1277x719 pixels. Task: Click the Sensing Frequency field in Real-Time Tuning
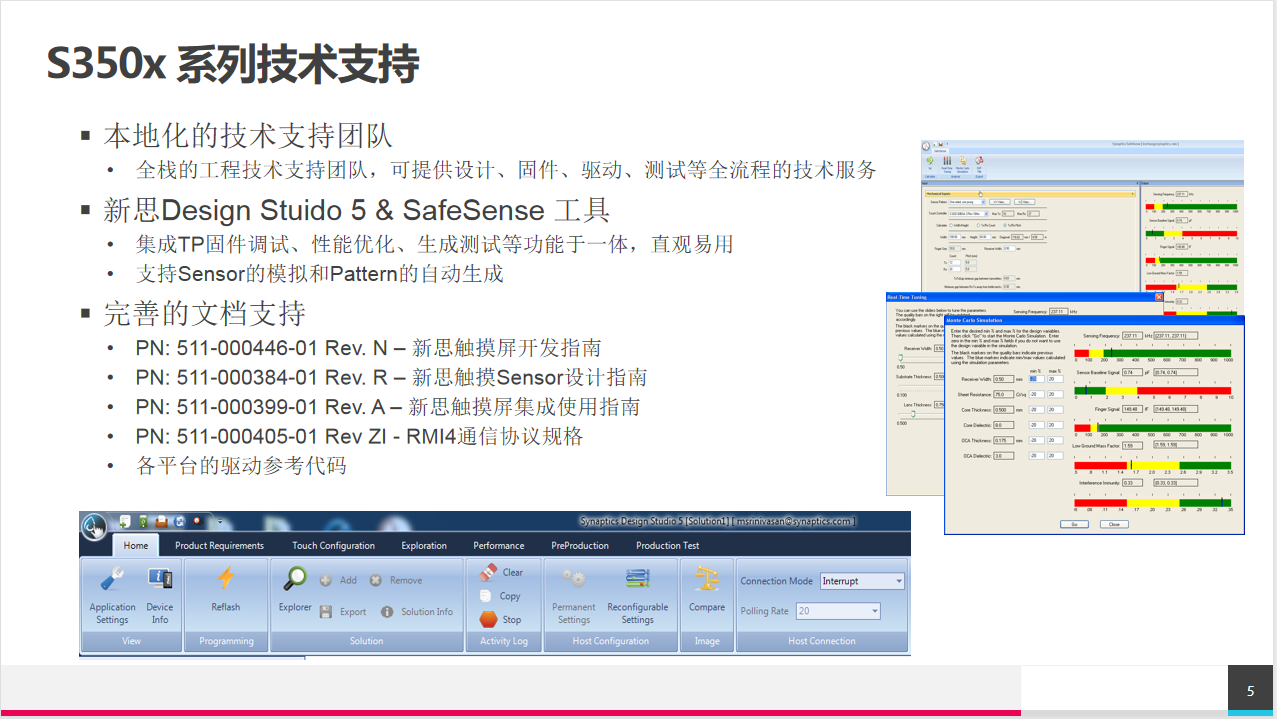[1059, 311]
